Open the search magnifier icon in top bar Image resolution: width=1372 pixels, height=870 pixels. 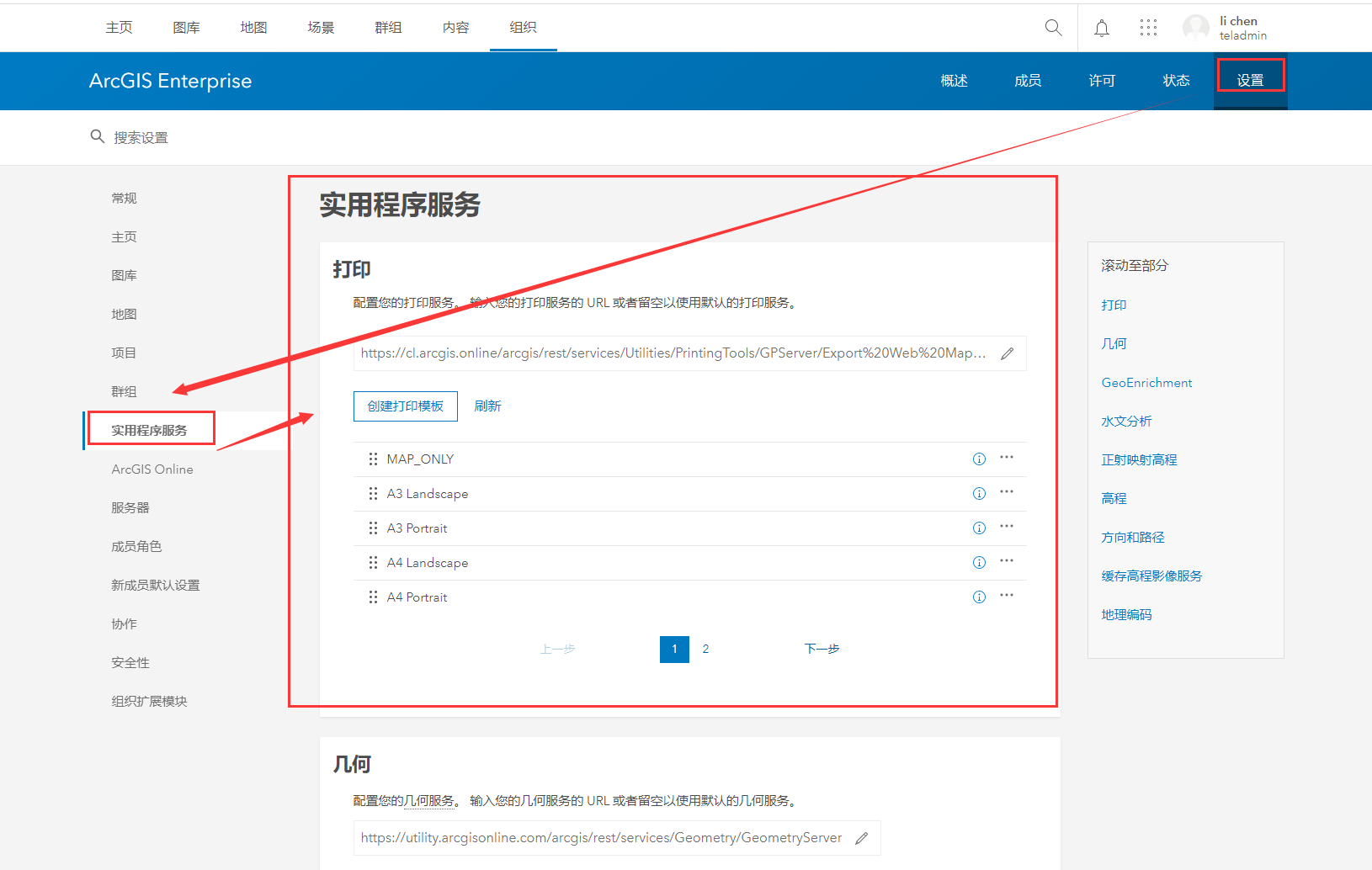1053,28
